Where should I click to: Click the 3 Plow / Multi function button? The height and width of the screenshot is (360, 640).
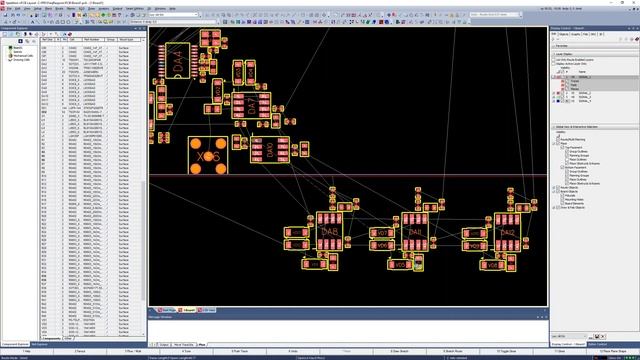[133, 351]
